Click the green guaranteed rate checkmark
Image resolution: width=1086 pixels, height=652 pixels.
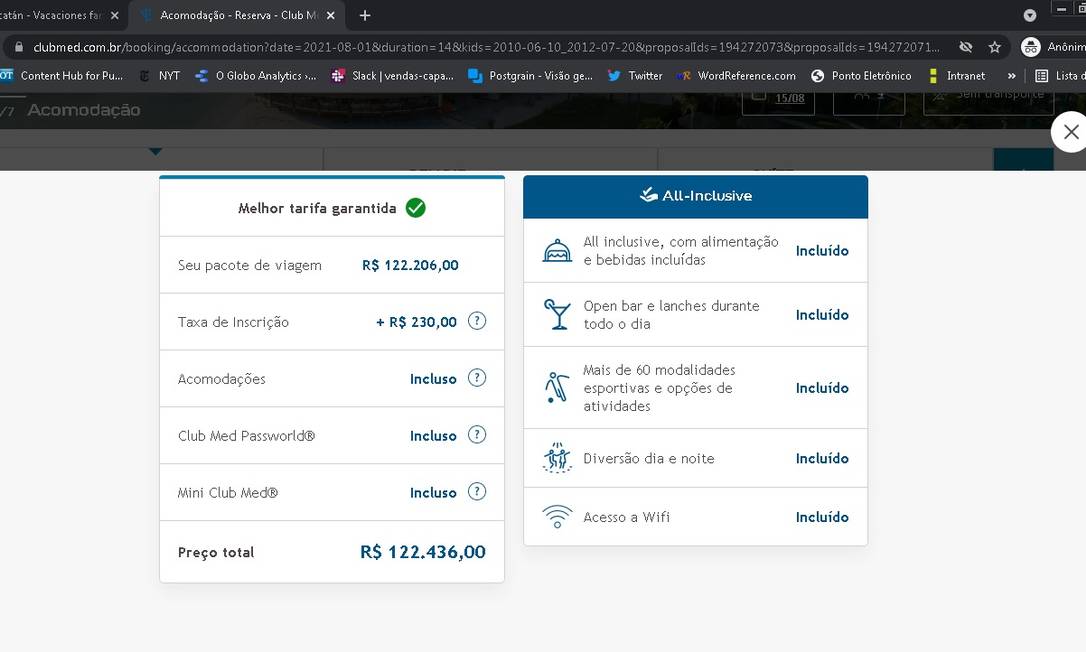[415, 208]
